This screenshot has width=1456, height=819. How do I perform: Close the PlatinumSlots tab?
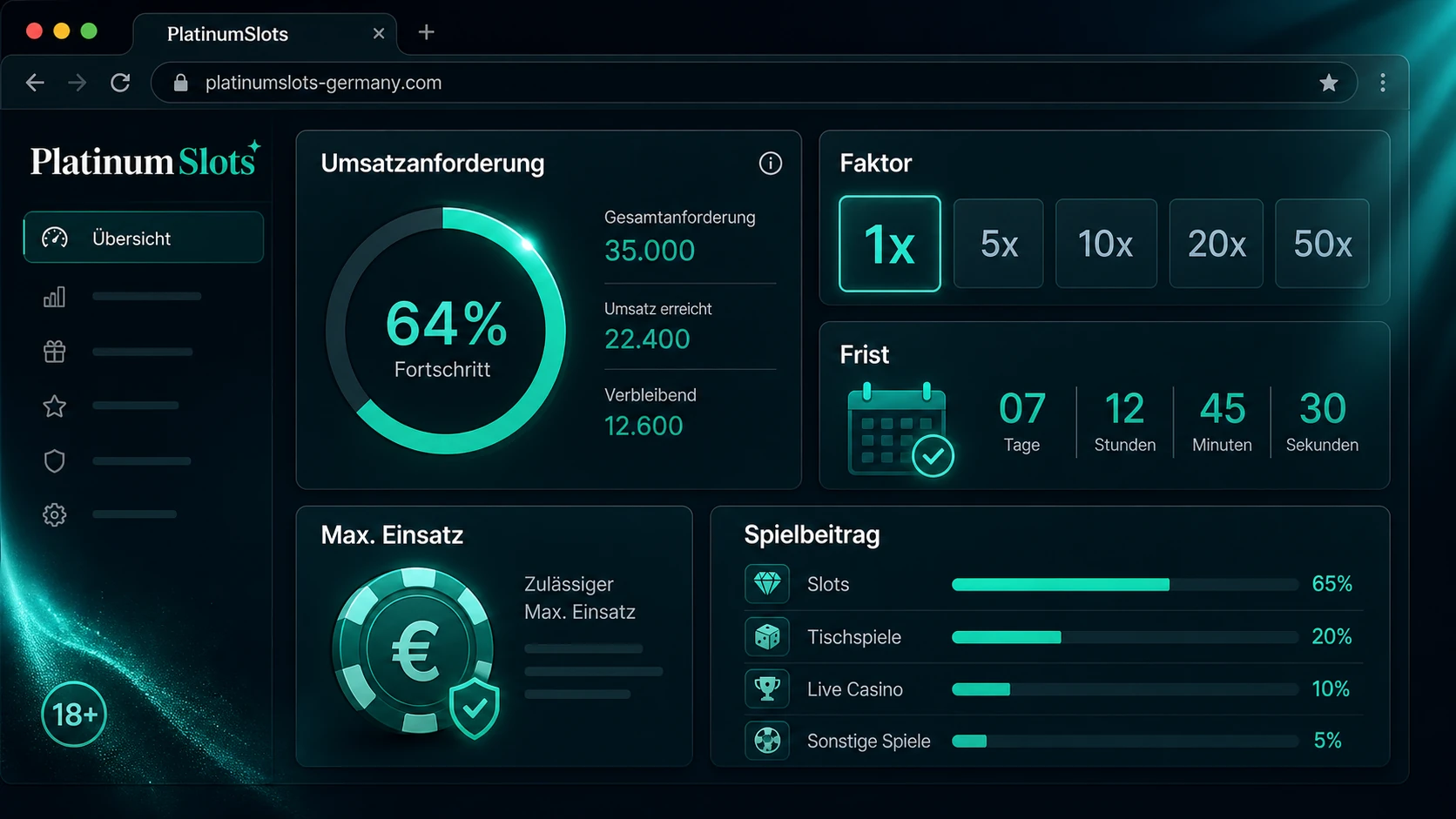click(x=379, y=33)
